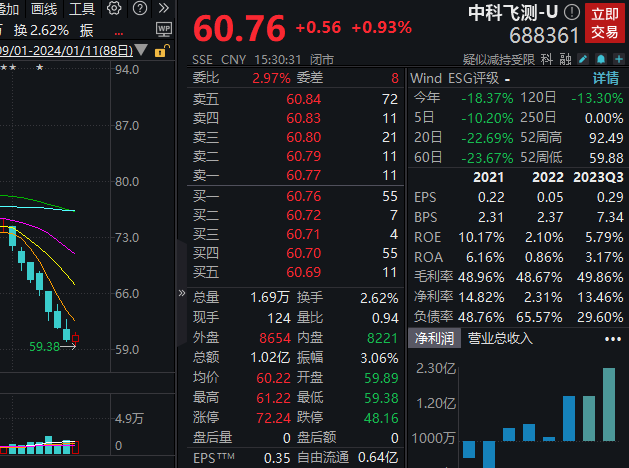This screenshot has width=629, height=468.
Task: Click the pencil edit note icon
Action: point(582,59)
